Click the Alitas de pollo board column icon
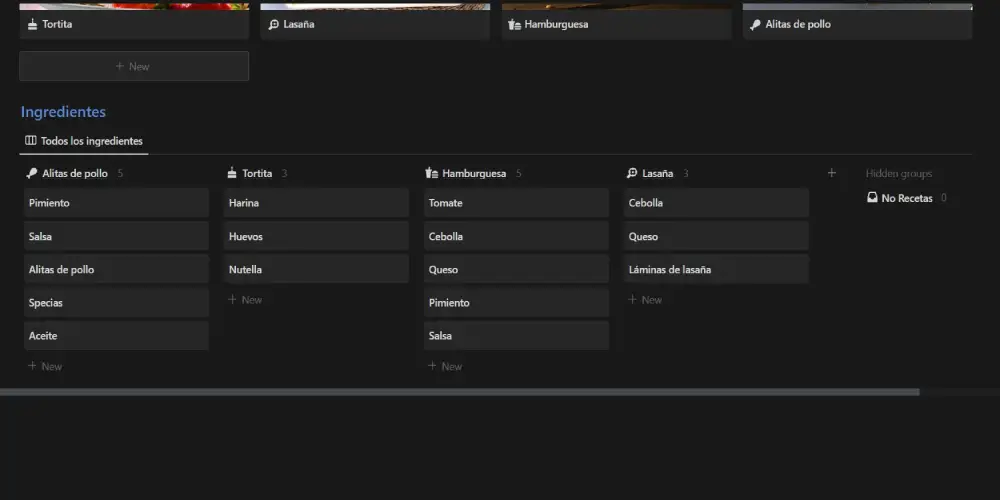 (x=32, y=173)
